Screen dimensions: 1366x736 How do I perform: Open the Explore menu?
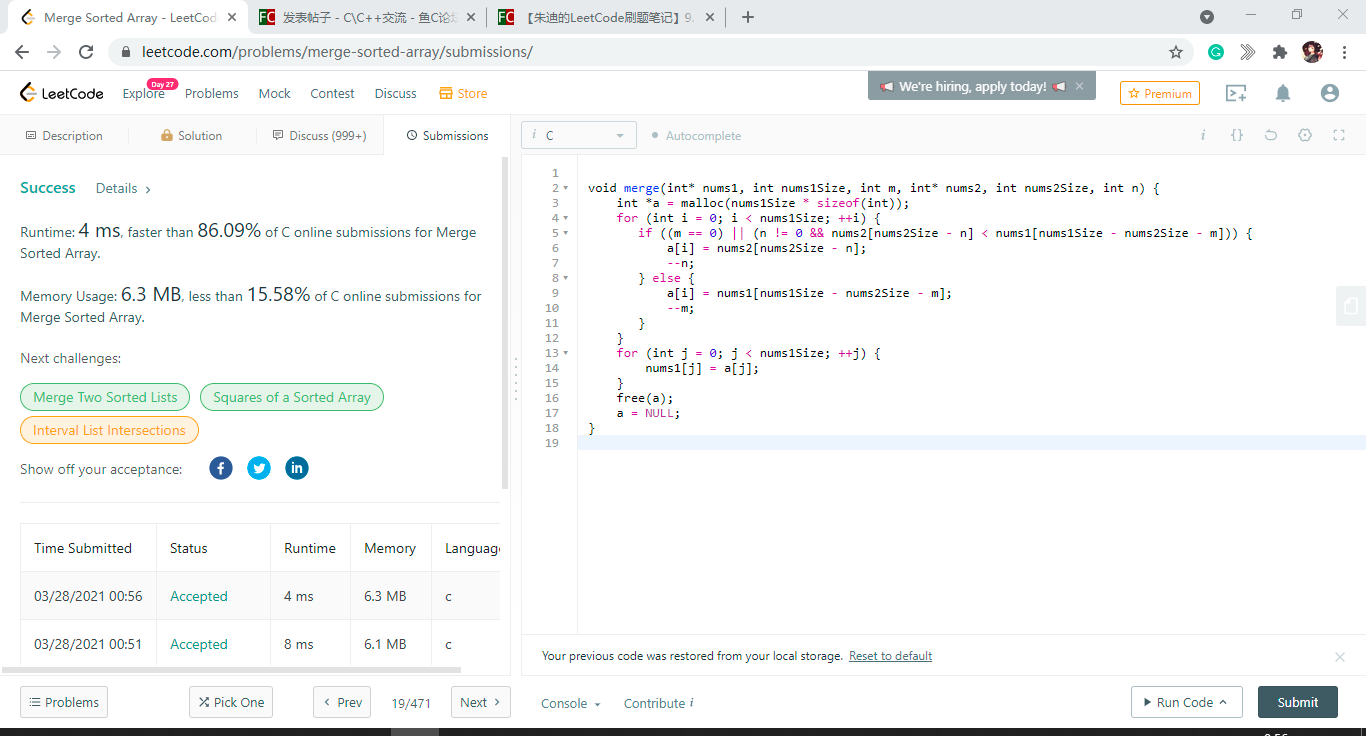point(143,93)
